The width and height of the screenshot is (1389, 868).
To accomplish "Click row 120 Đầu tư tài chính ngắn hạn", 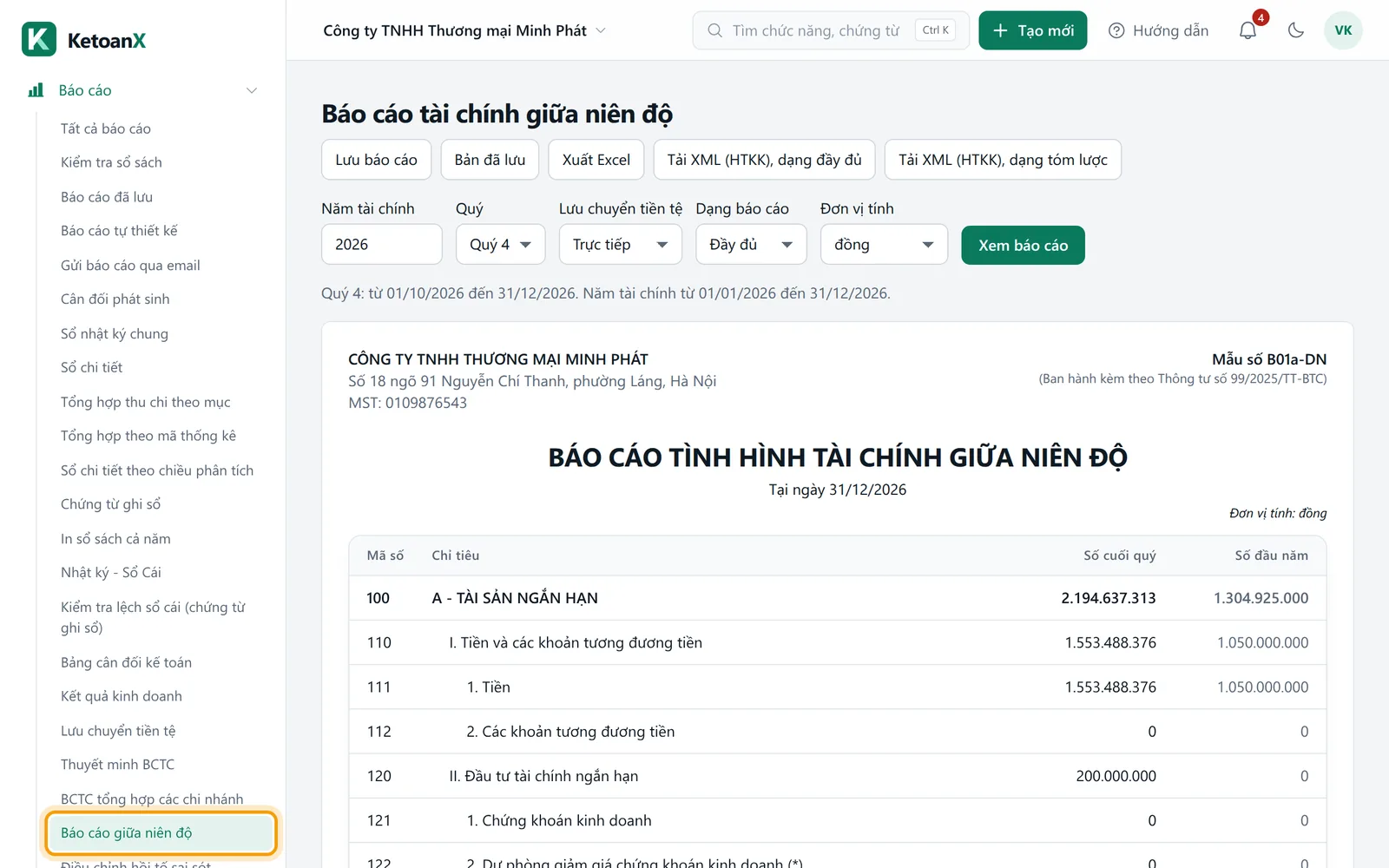I will tap(838, 776).
